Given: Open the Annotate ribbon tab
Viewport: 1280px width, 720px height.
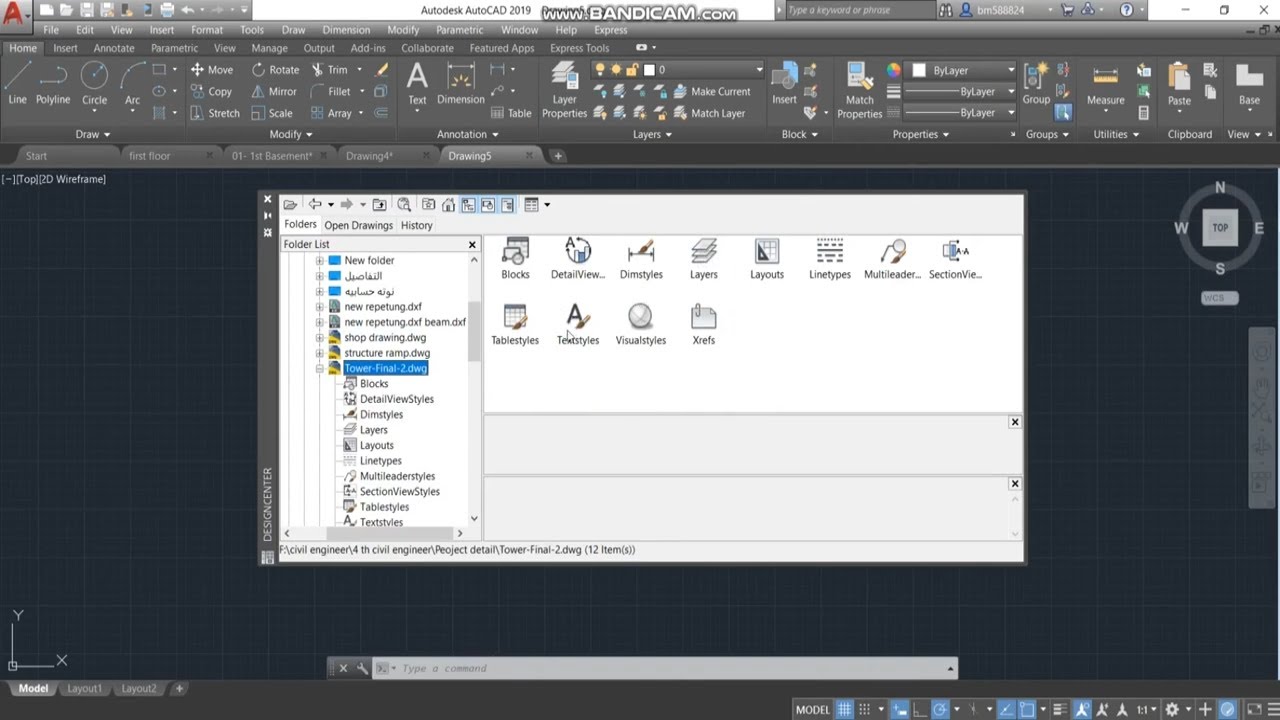Looking at the screenshot, I should (x=114, y=48).
